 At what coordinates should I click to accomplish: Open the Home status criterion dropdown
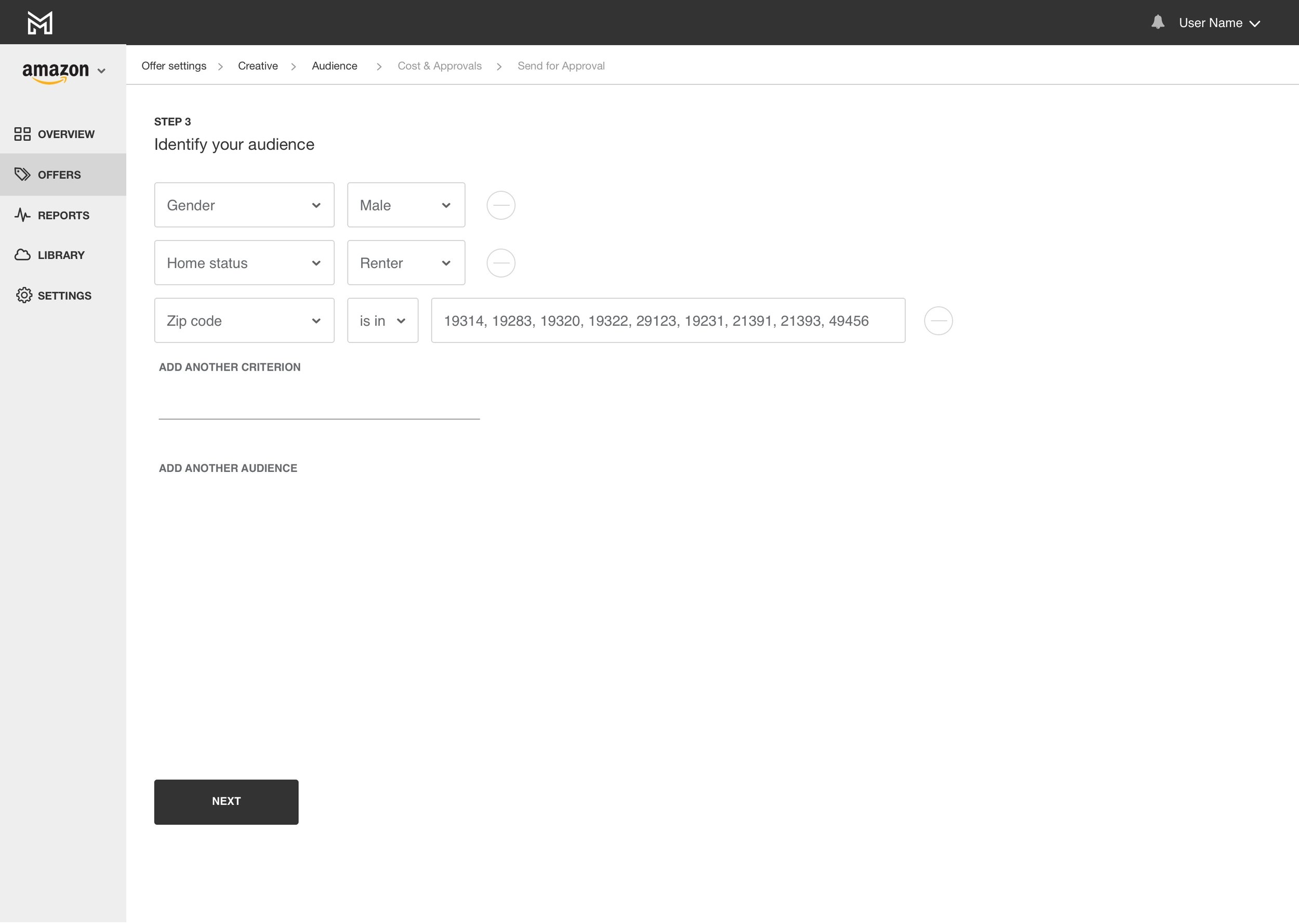244,263
